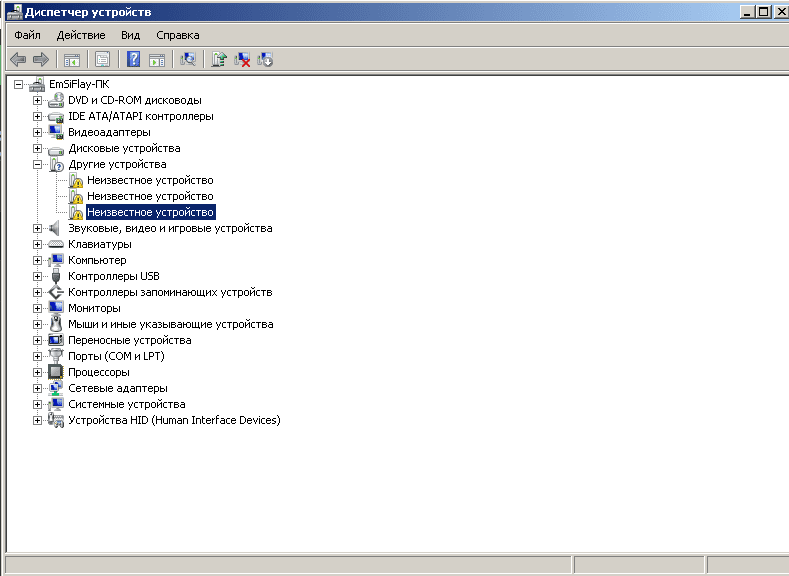Expand the Видеоадаптеры tree node
Image resolution: width=789 pixels, height=576 pixels.
(38, 132)
